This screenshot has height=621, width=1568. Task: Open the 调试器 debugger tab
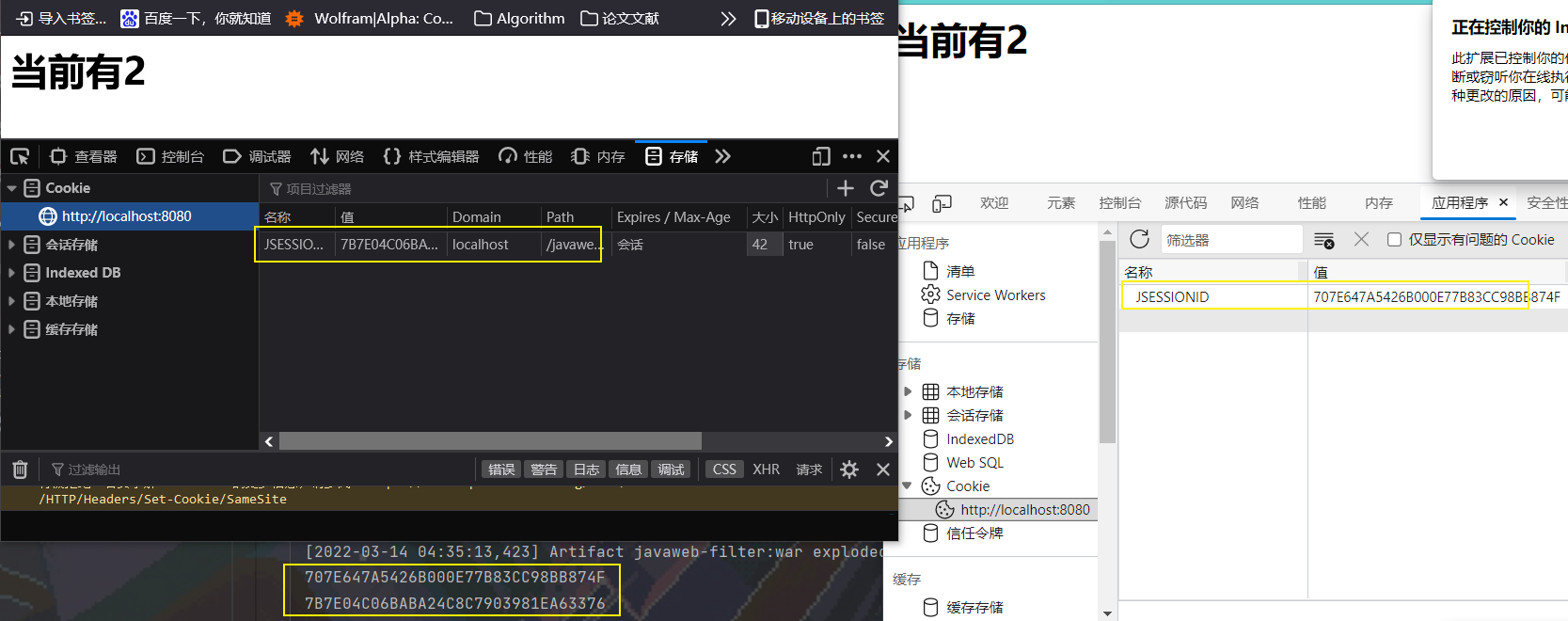pos(257,156)
